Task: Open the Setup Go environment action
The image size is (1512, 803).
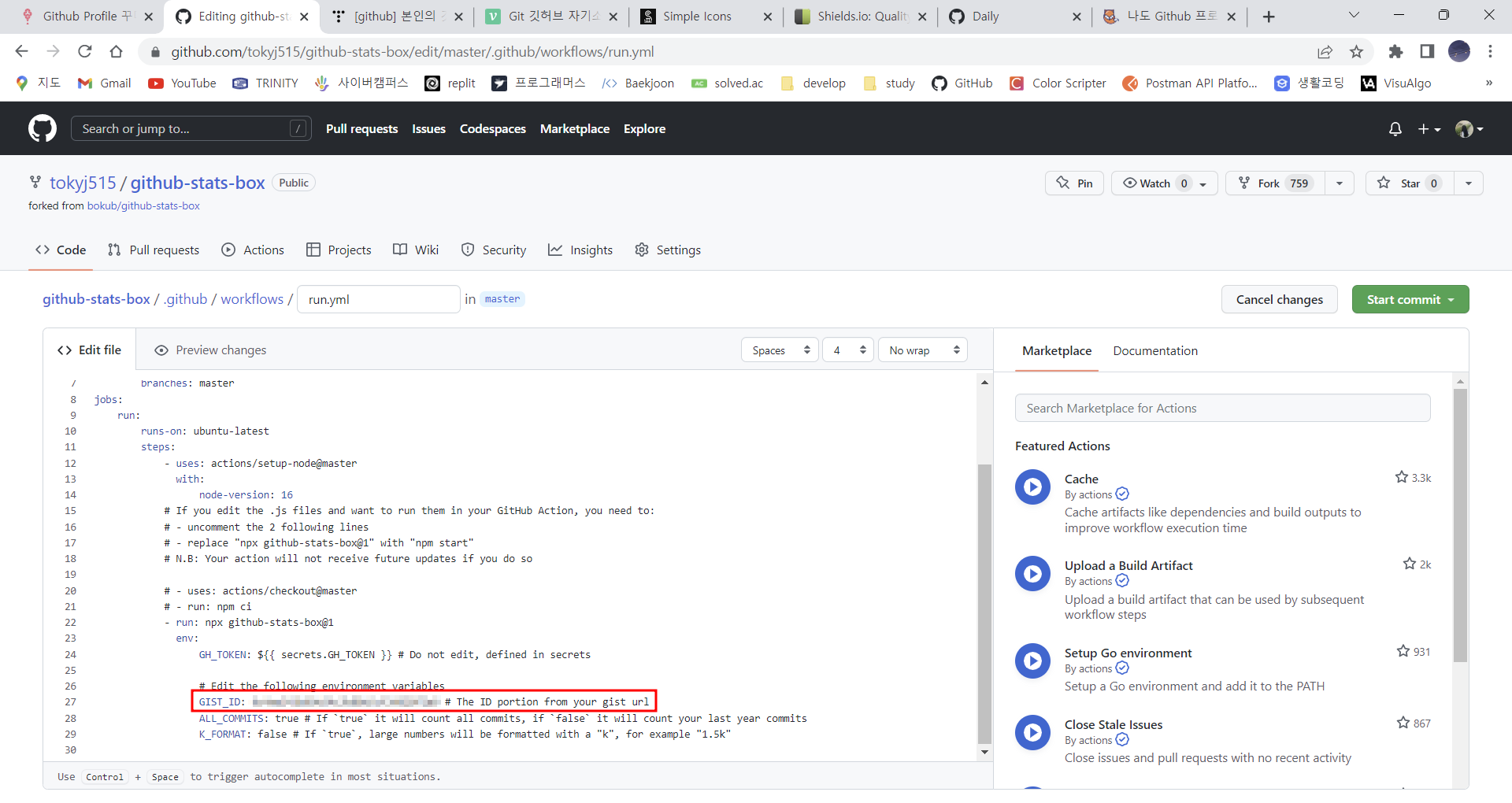Action: click(1128, 653)
